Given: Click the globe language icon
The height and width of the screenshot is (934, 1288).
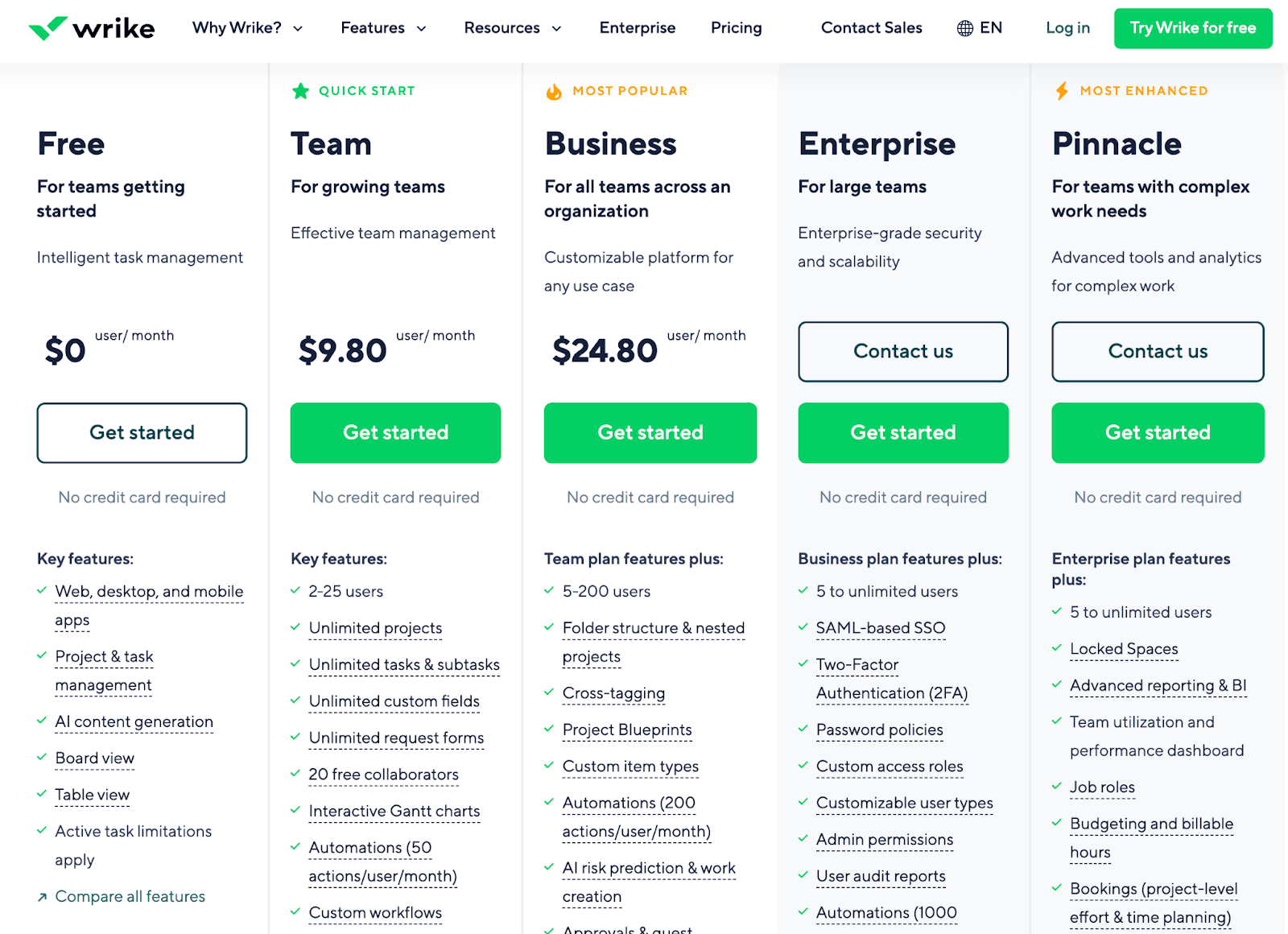Looking at the screenshot, I should tap(964, 28).
